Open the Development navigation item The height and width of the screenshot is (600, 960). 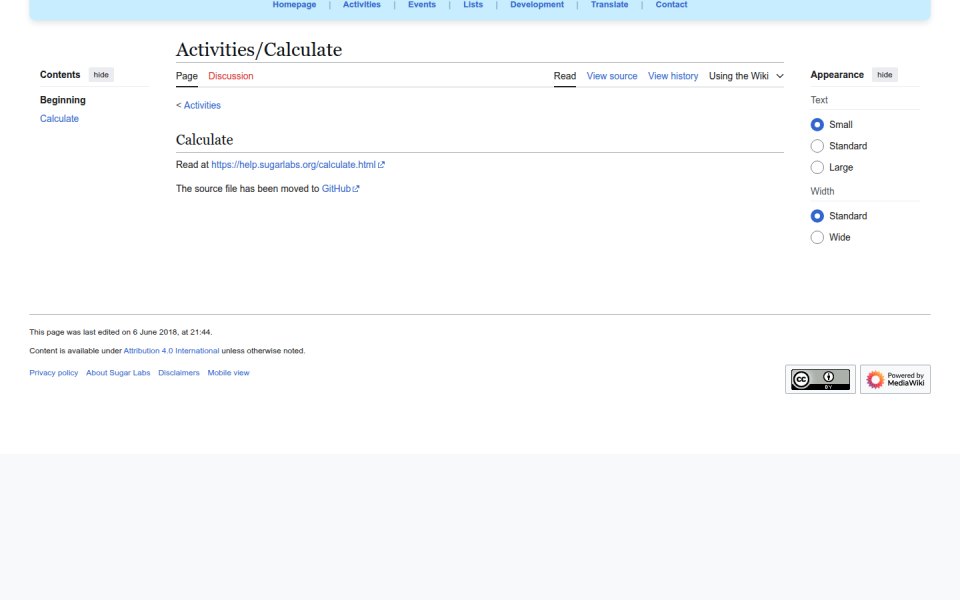[537, 4]
